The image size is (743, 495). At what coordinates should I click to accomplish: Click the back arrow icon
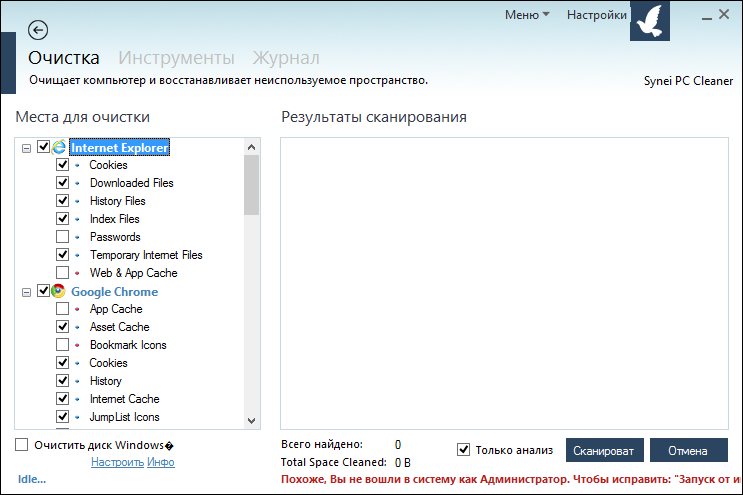[x=38, y=30]
